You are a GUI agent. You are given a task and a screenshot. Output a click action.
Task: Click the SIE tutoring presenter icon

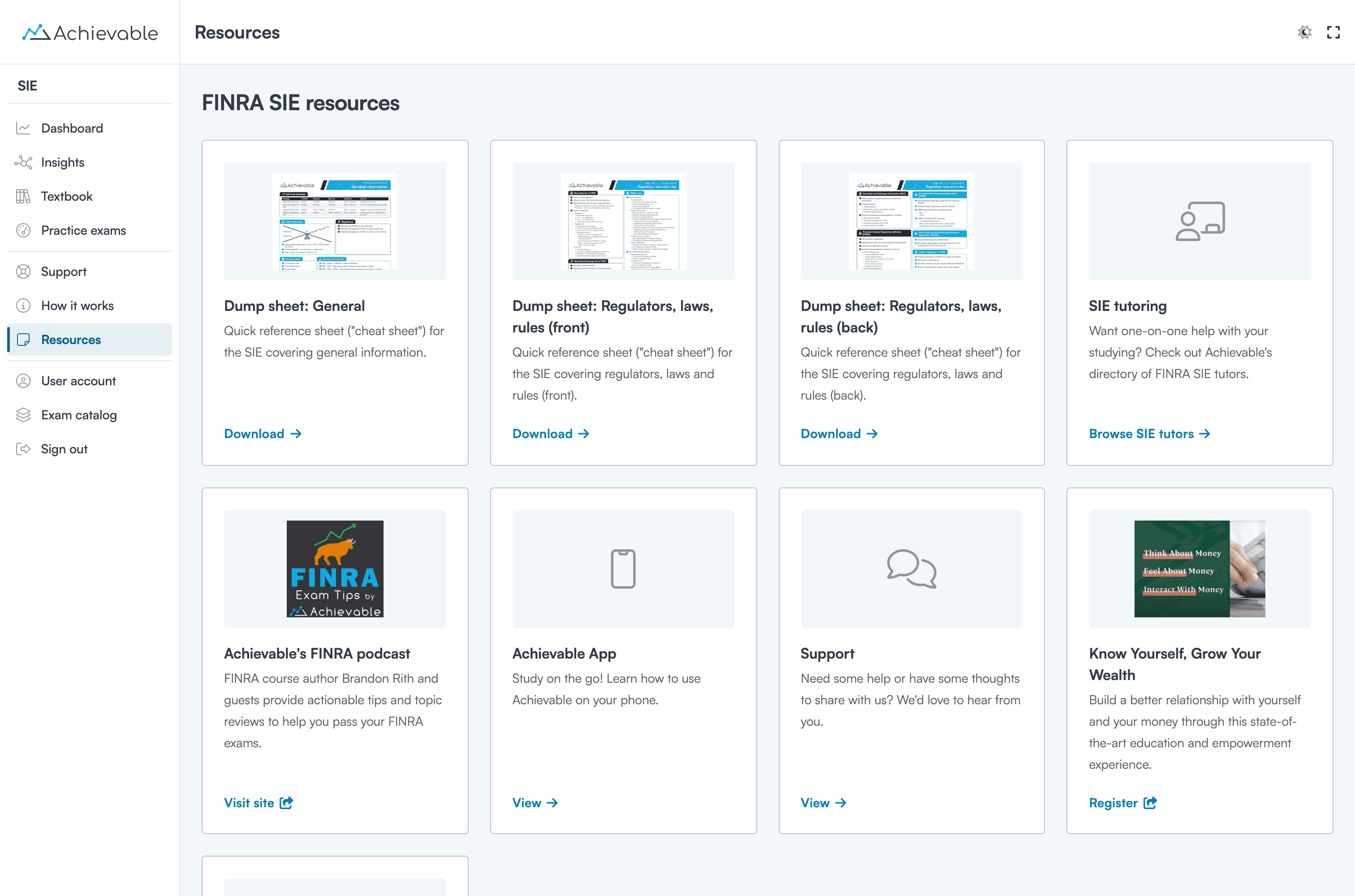pyautogui.click(x=1200, y=221)
